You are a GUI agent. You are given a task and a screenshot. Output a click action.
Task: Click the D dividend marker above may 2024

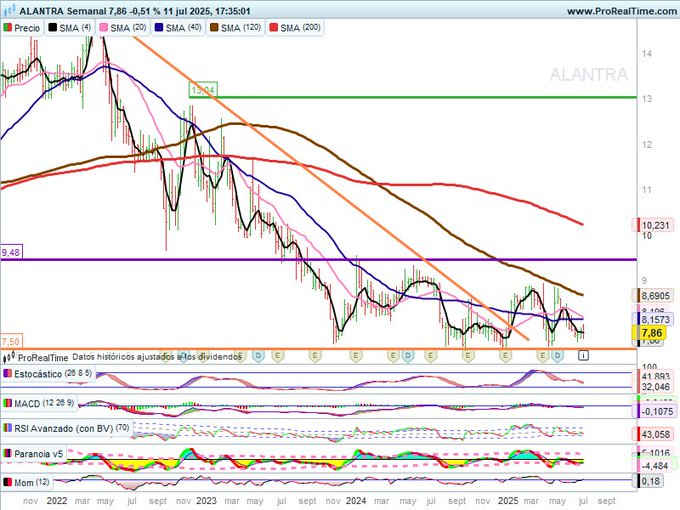tap(408, 356)
